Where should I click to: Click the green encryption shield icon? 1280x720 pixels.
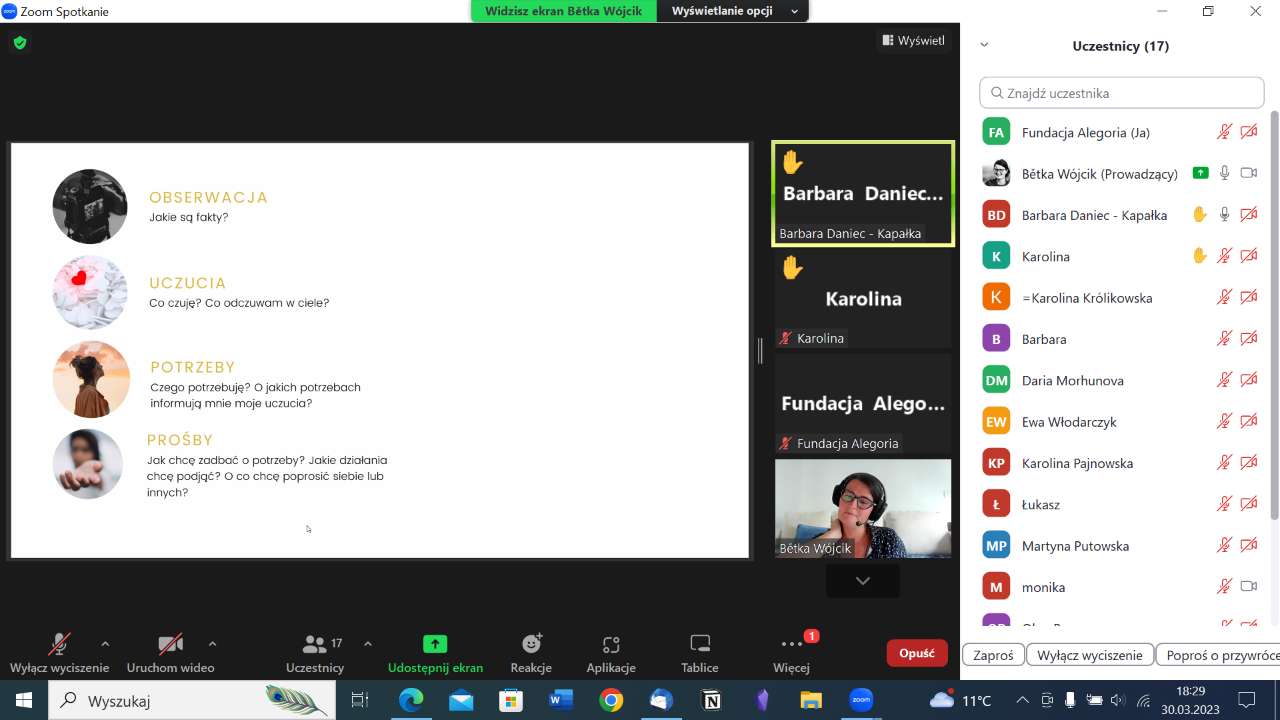[x=20, y=43]
